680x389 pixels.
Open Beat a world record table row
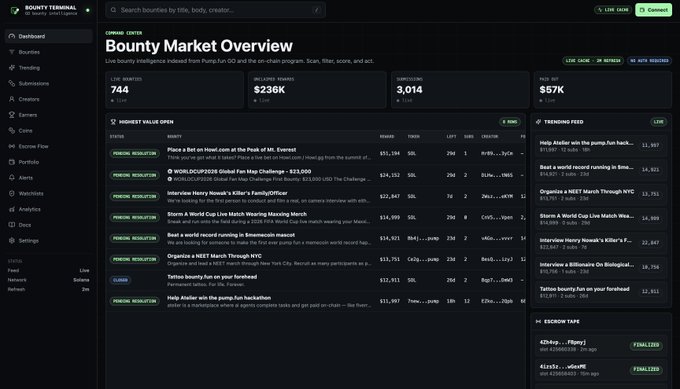[x=316, y=238]
